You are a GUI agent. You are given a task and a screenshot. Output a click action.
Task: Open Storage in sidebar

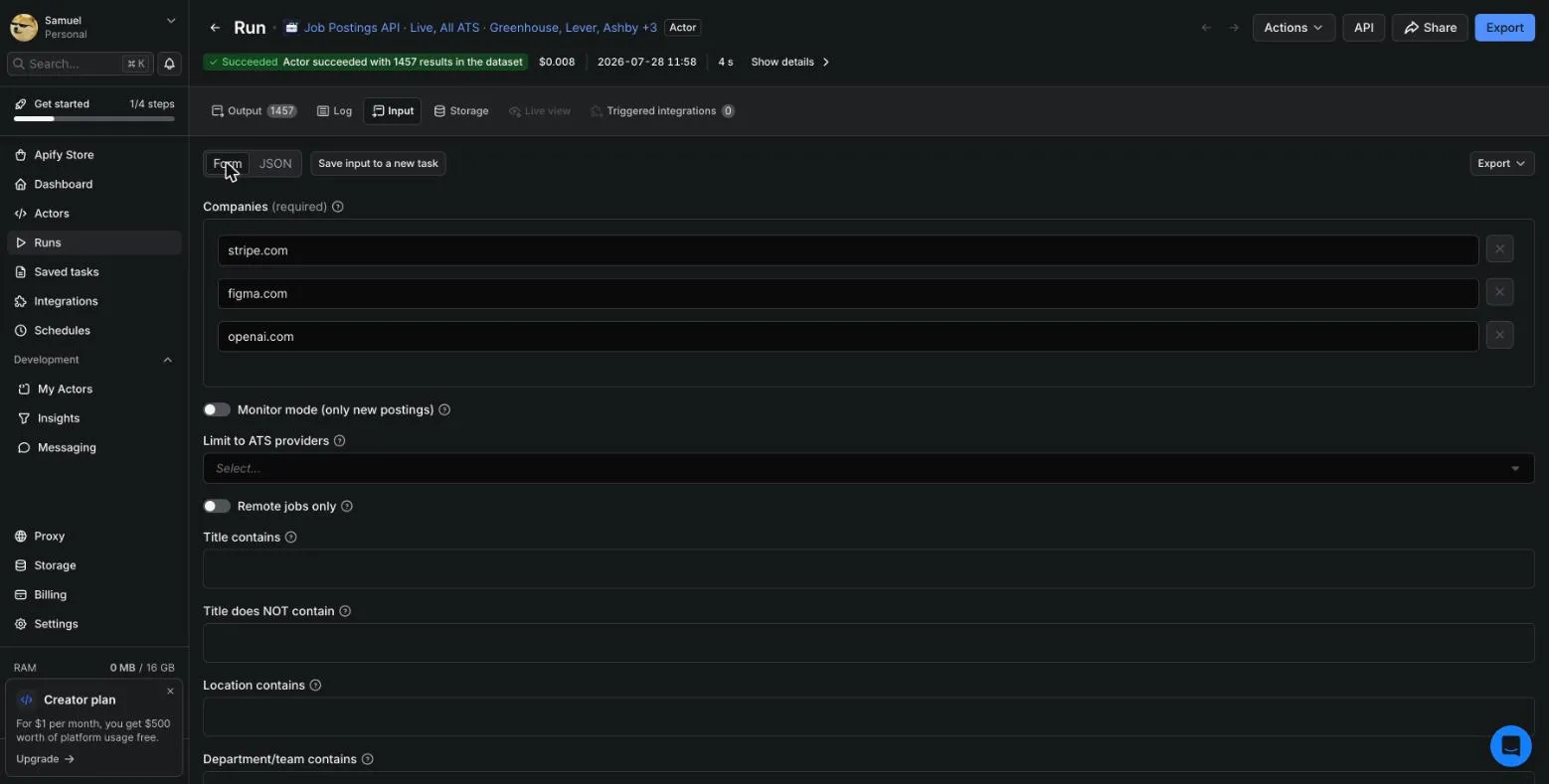(94, 565)
